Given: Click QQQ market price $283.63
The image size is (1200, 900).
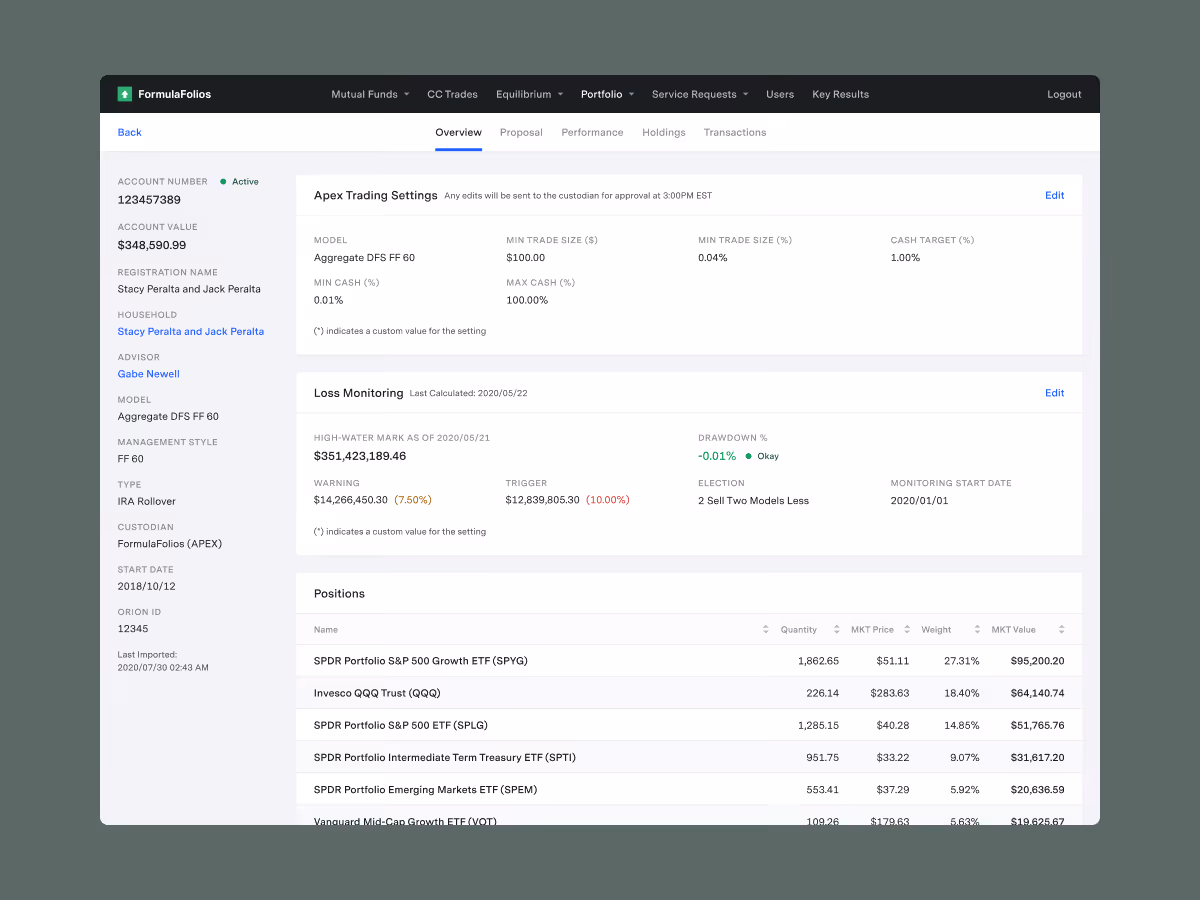Looking at the screenshot, I should (x=889, y=693).
